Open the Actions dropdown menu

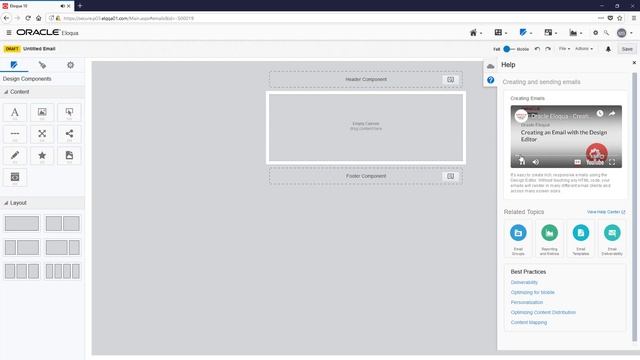pyautogui.click(x=584, y=49)
